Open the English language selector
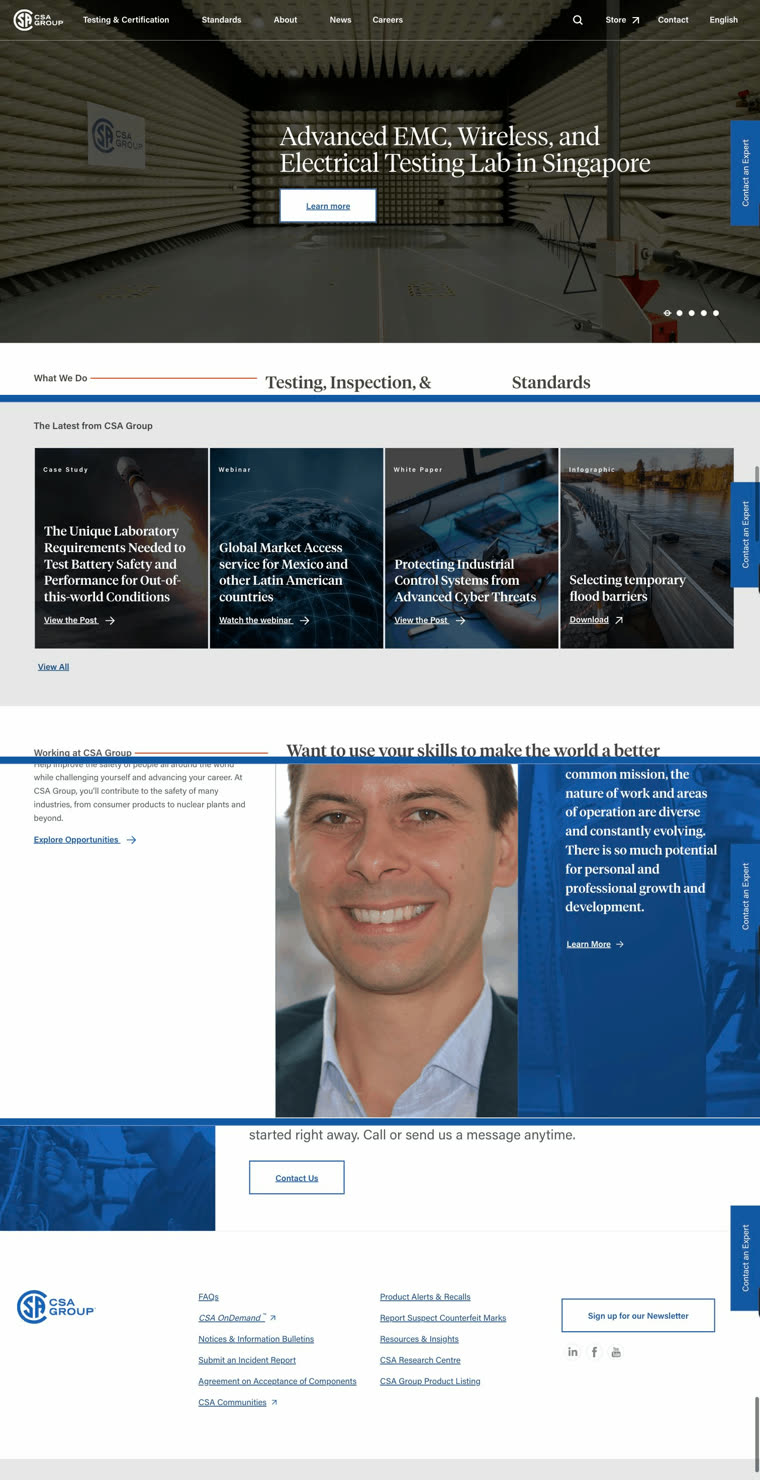The image size is (760, 1480). (x=724, y=20)
